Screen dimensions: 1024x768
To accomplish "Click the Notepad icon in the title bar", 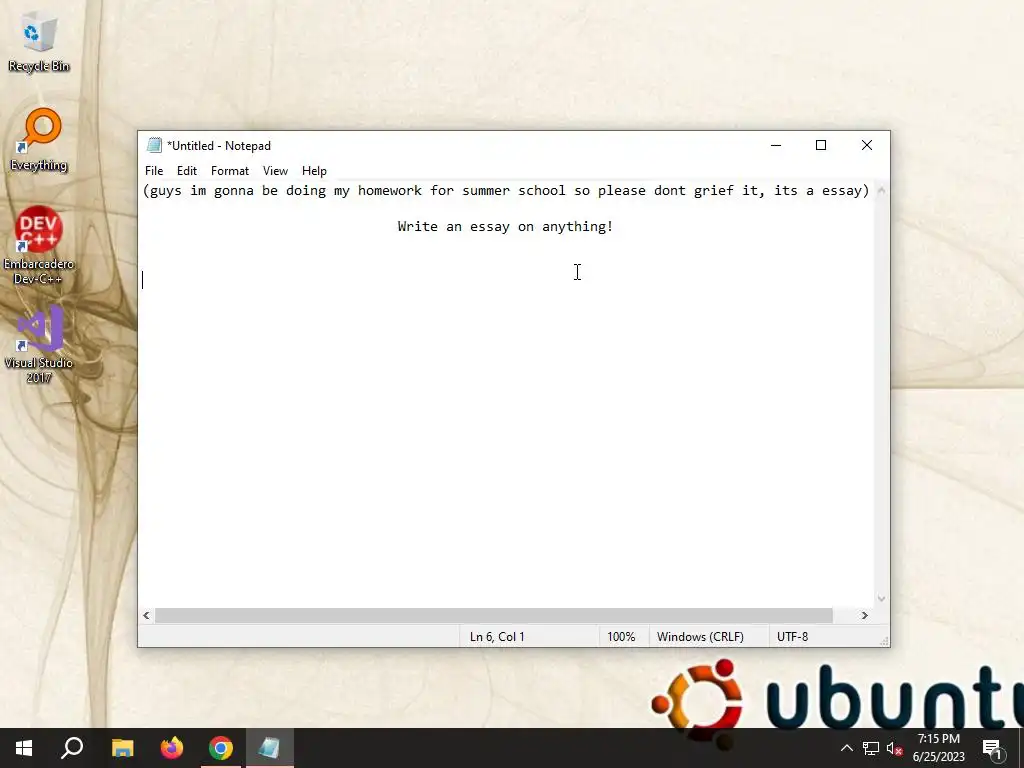I will coord(154,145).
